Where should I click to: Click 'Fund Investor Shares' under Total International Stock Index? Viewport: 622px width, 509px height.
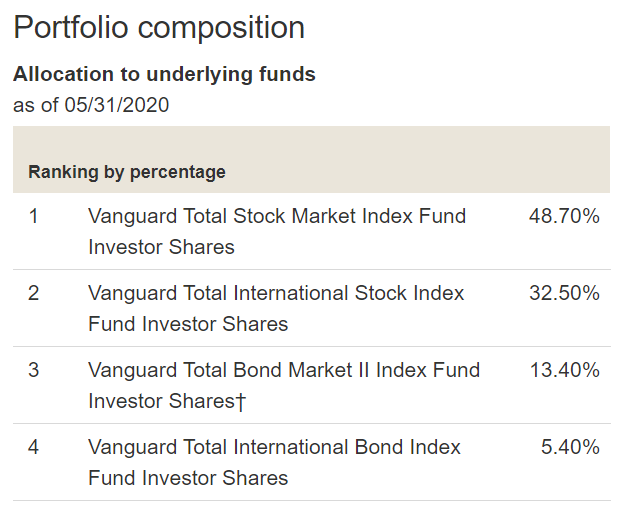[188, 324]
